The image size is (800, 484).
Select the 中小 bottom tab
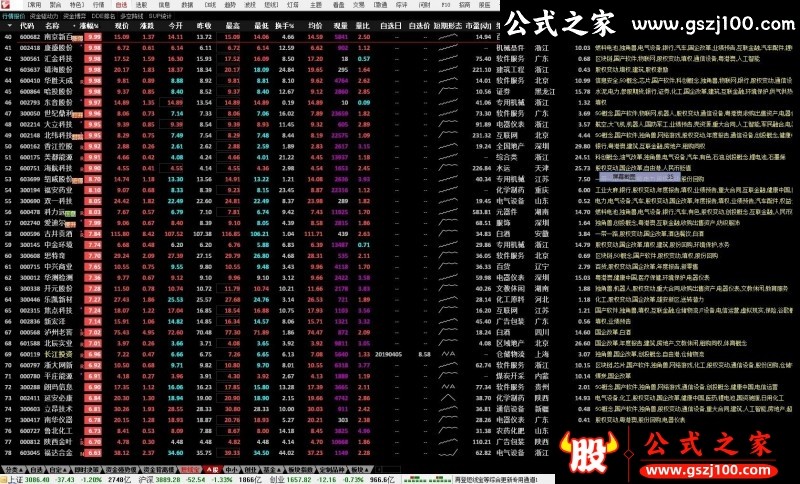231,469
